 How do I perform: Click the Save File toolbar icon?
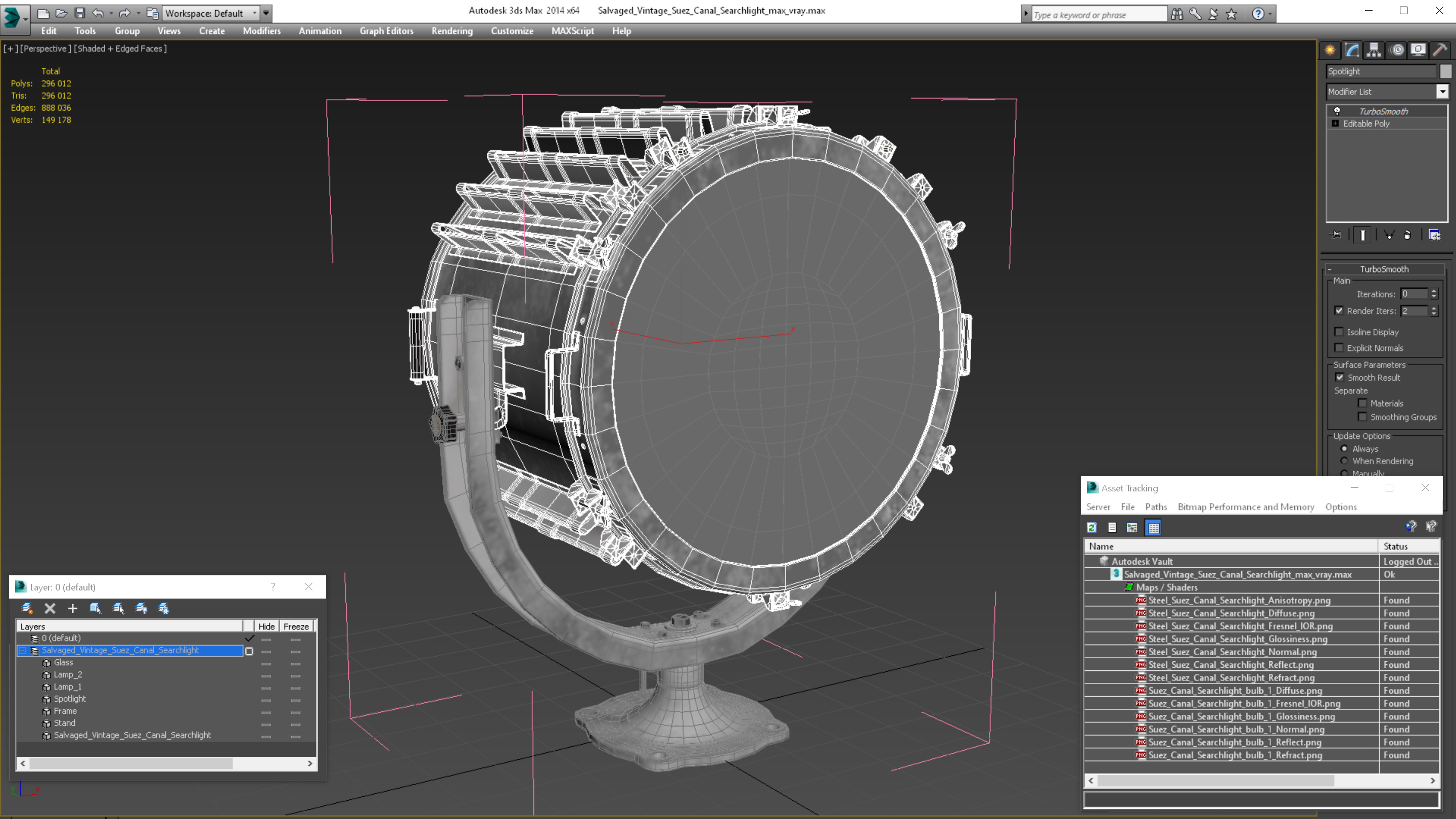pyautogui.click(x=80, y=13)
